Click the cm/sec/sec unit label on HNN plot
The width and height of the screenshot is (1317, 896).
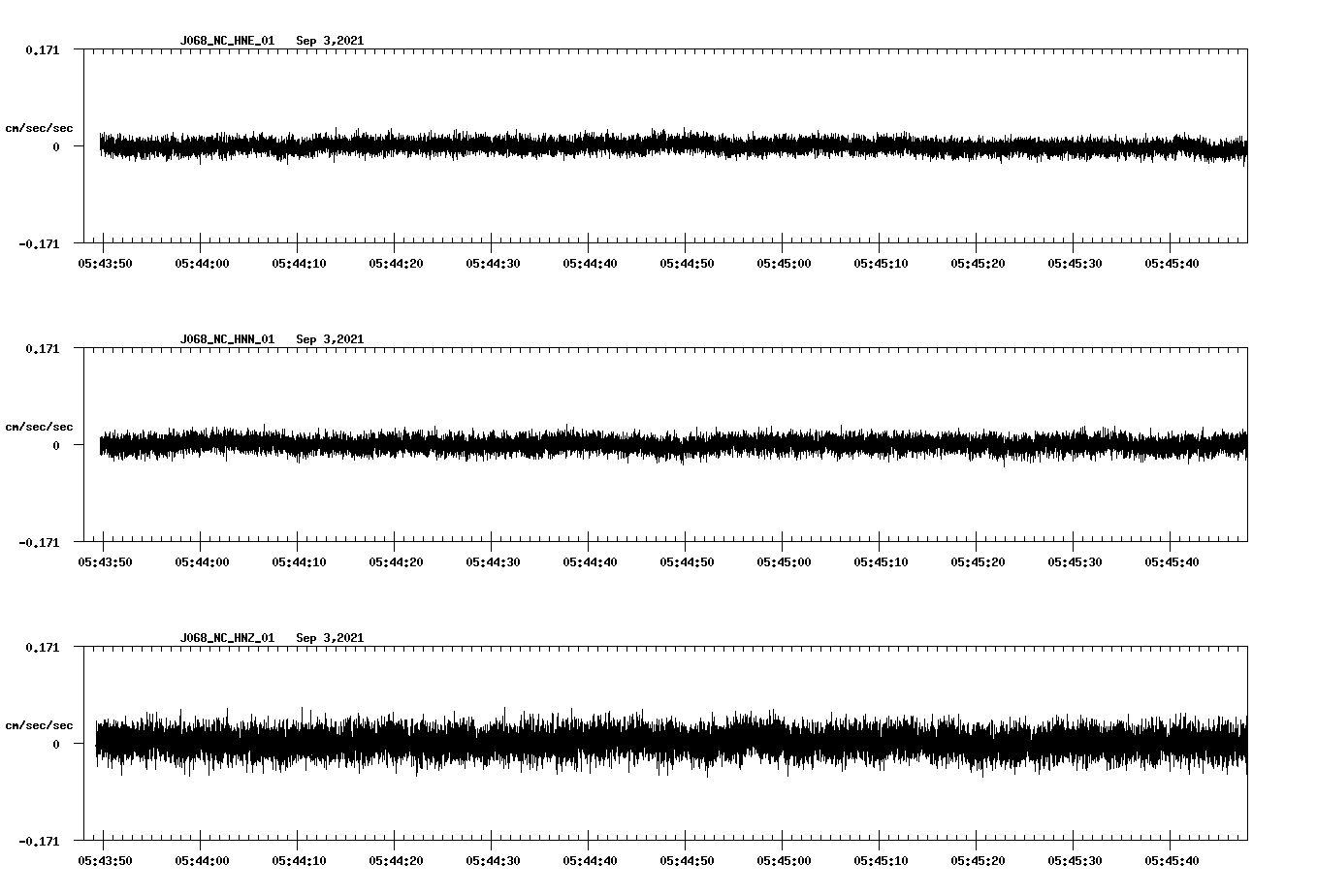[39, 427]
